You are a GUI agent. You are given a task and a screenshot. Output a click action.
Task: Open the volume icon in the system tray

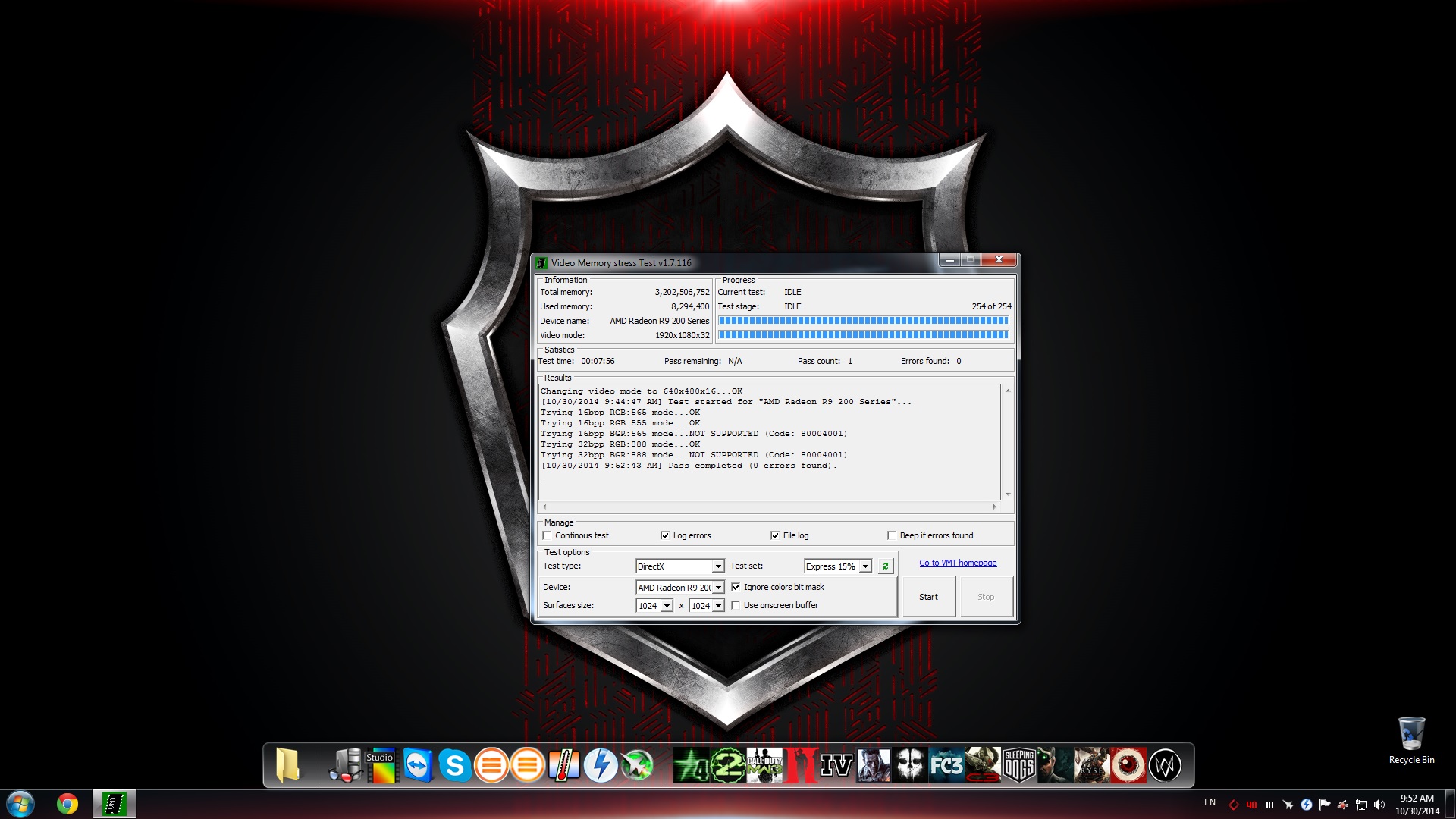pyautogui.click(x=1378, y=802)
